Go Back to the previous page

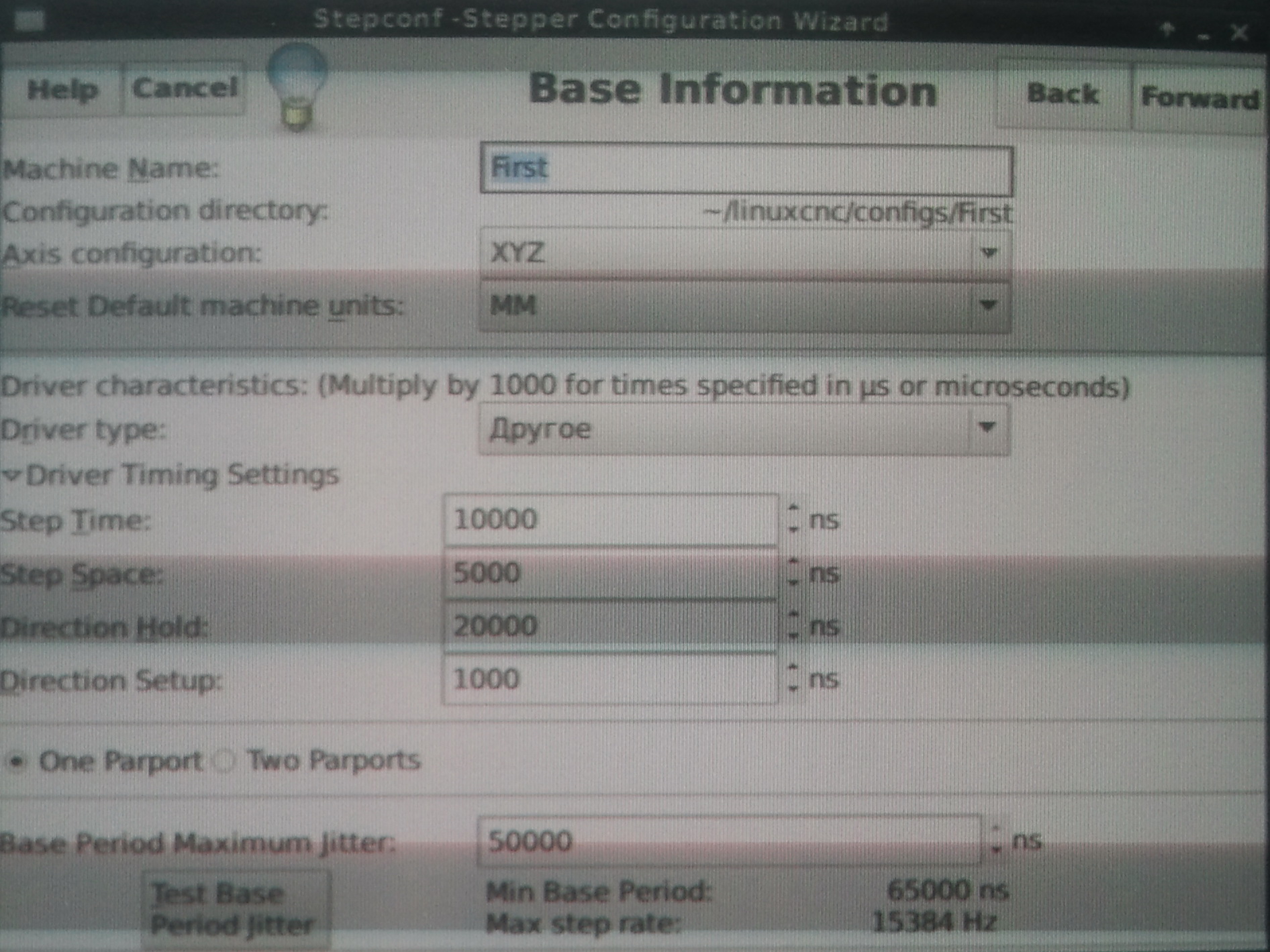point(1063,94)
